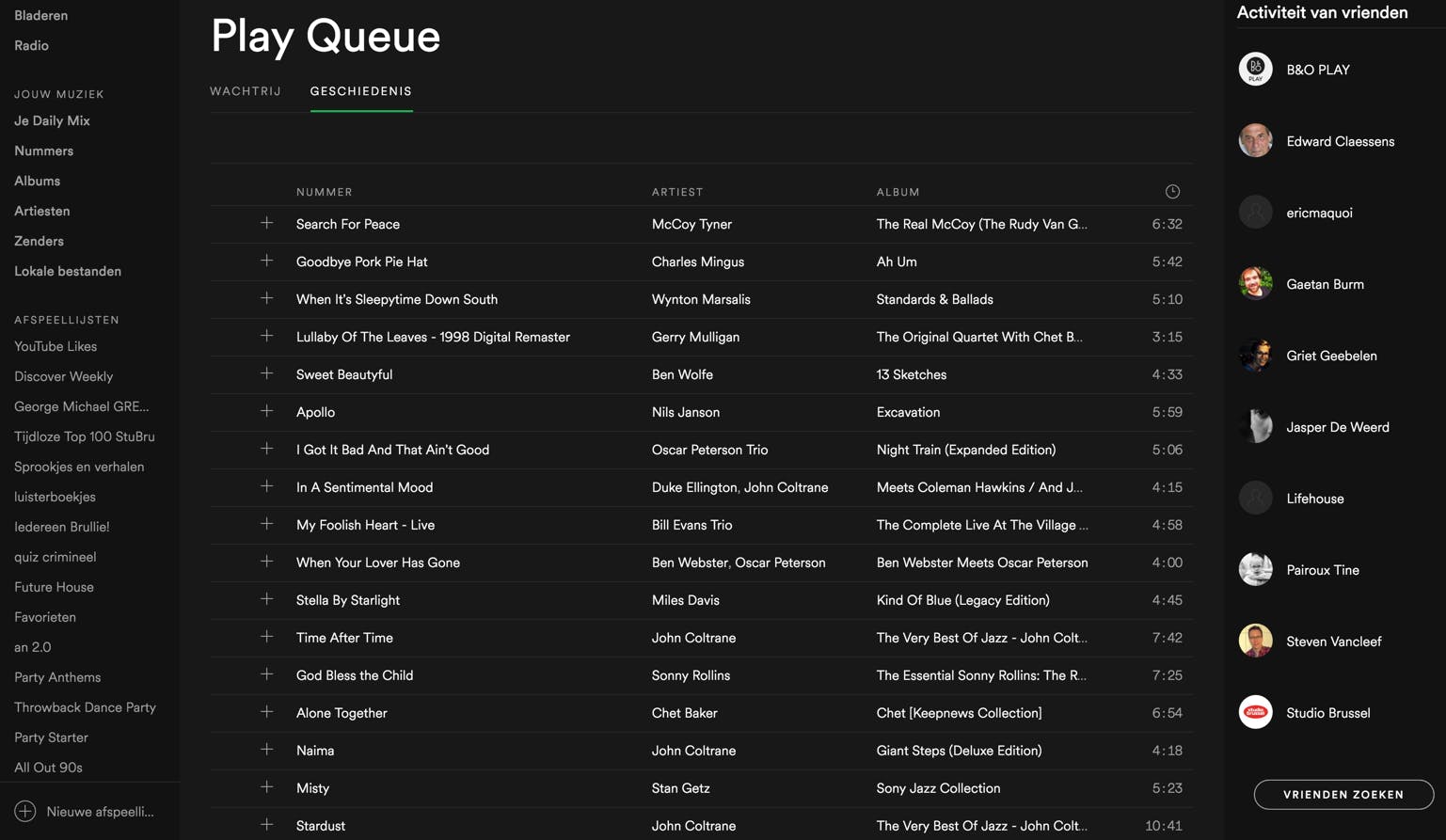Open the Discover Weekly playlist
This screenshot has width=1446, height=840.
[64, 376]
